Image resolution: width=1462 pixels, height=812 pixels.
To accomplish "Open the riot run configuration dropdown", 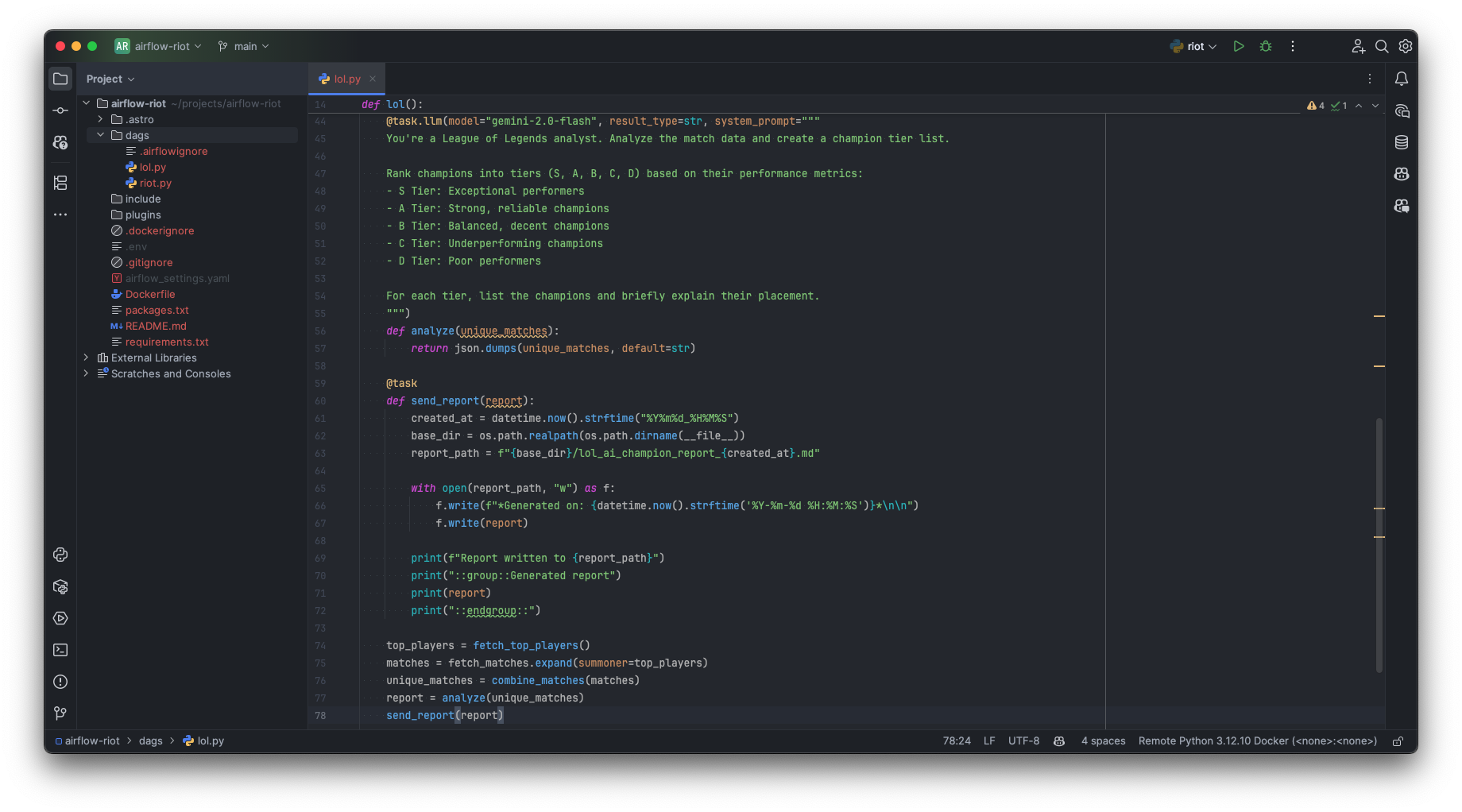I will 1194,47.
